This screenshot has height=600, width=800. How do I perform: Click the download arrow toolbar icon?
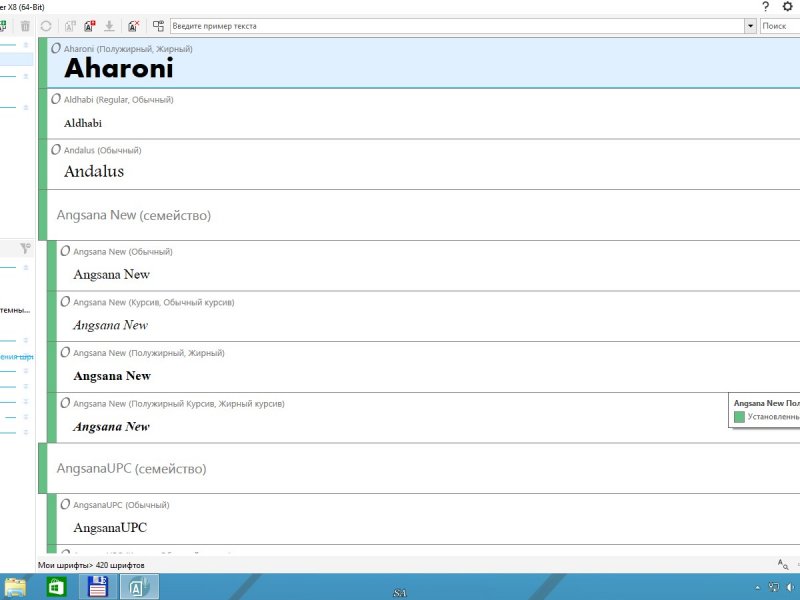coord(109,26)
